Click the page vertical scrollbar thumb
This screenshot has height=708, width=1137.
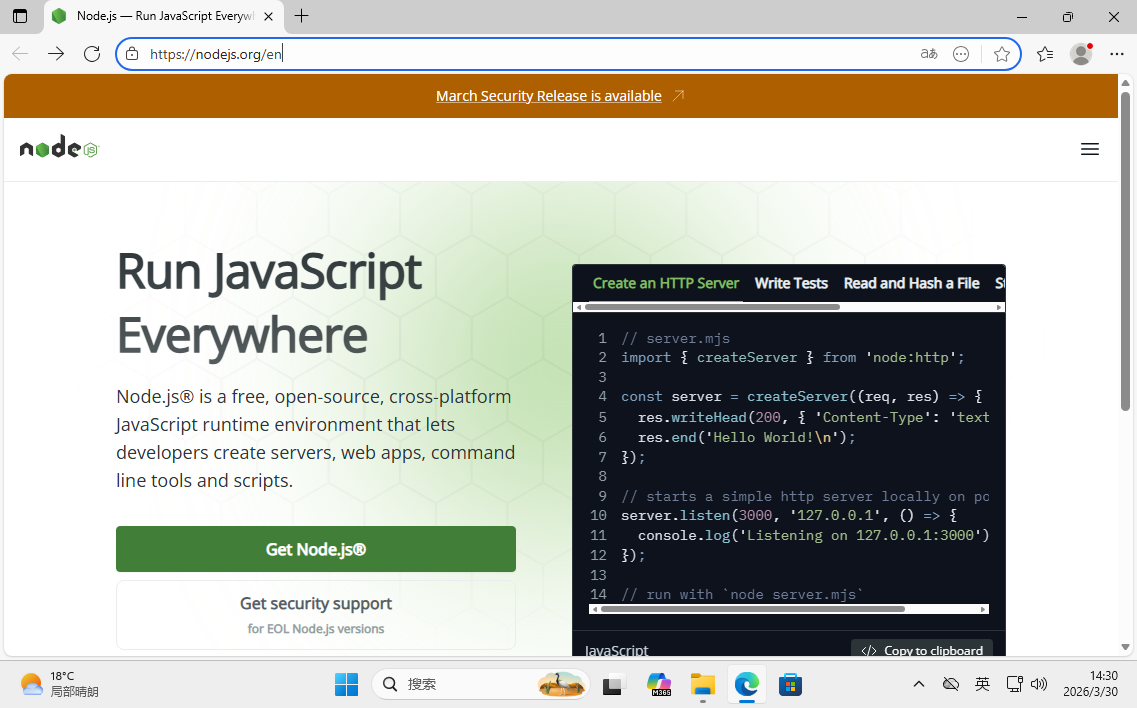1125,250
